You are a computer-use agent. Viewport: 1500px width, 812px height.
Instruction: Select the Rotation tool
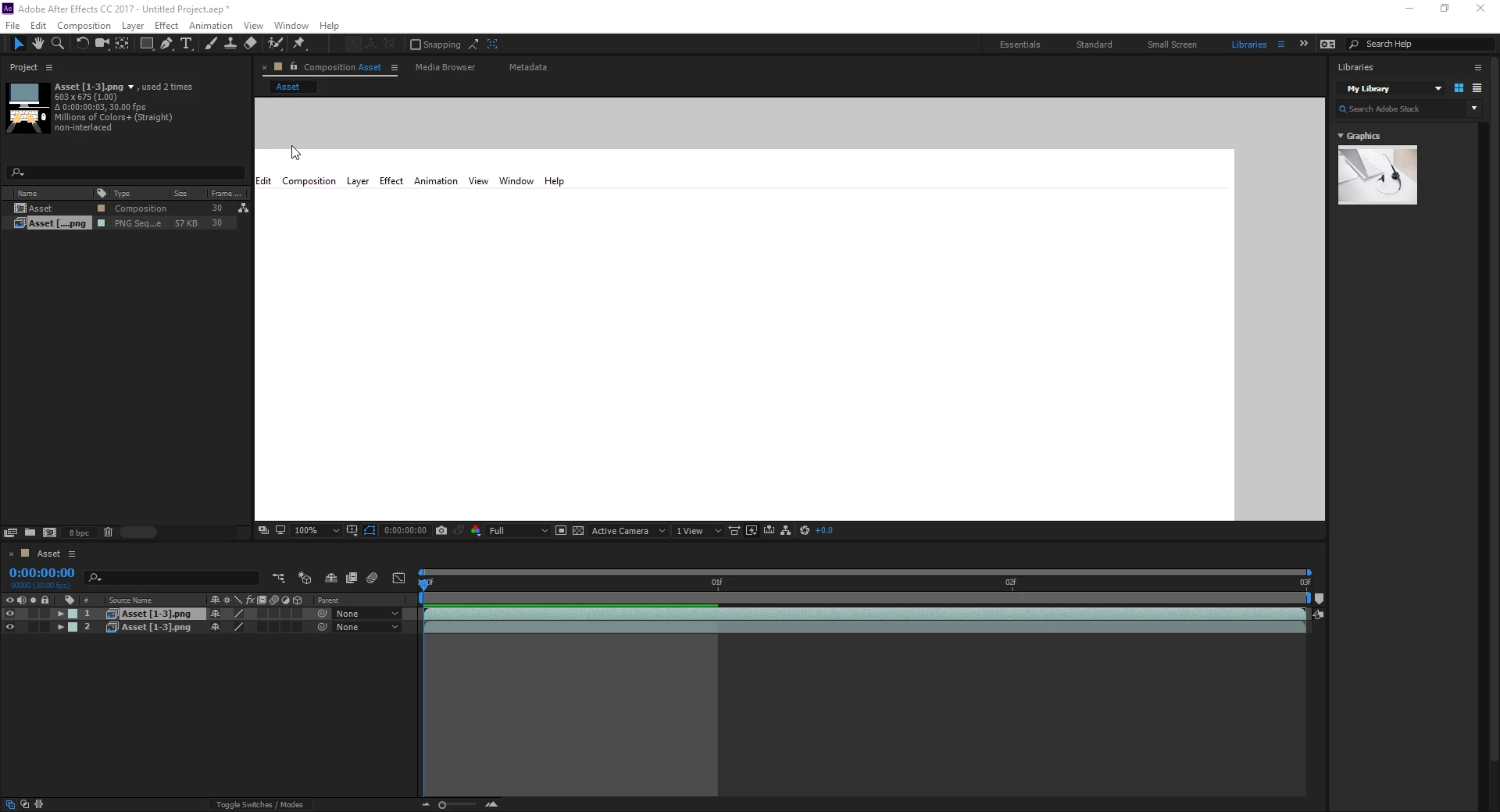(x=82, y=44)
